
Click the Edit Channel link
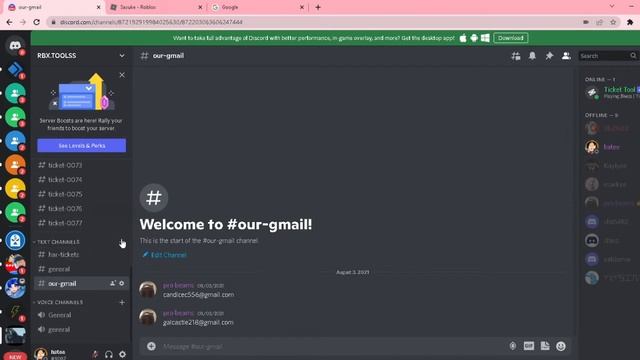coord(164,255)
